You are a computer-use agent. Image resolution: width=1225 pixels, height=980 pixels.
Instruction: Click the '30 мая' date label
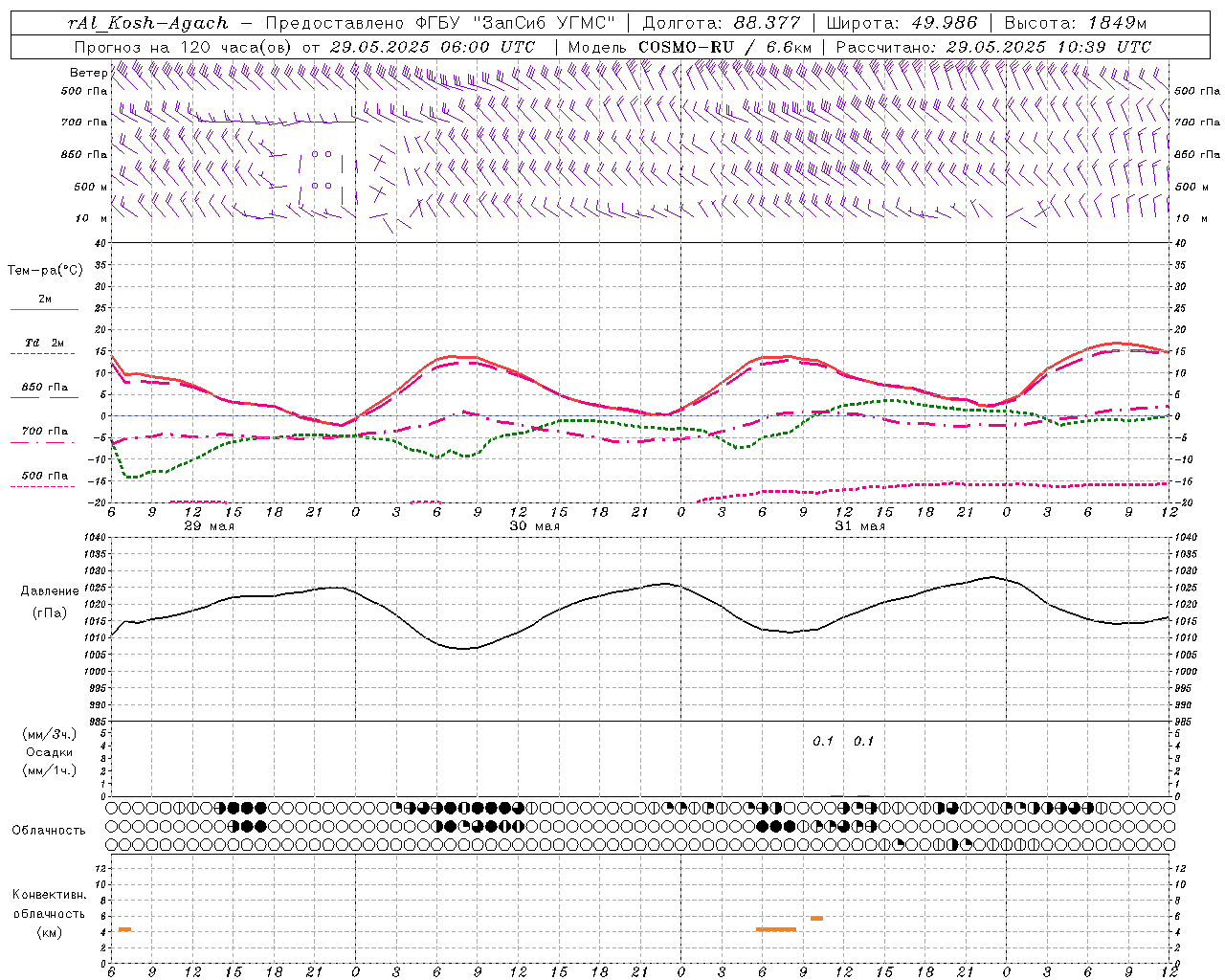[x=534, y=526]
